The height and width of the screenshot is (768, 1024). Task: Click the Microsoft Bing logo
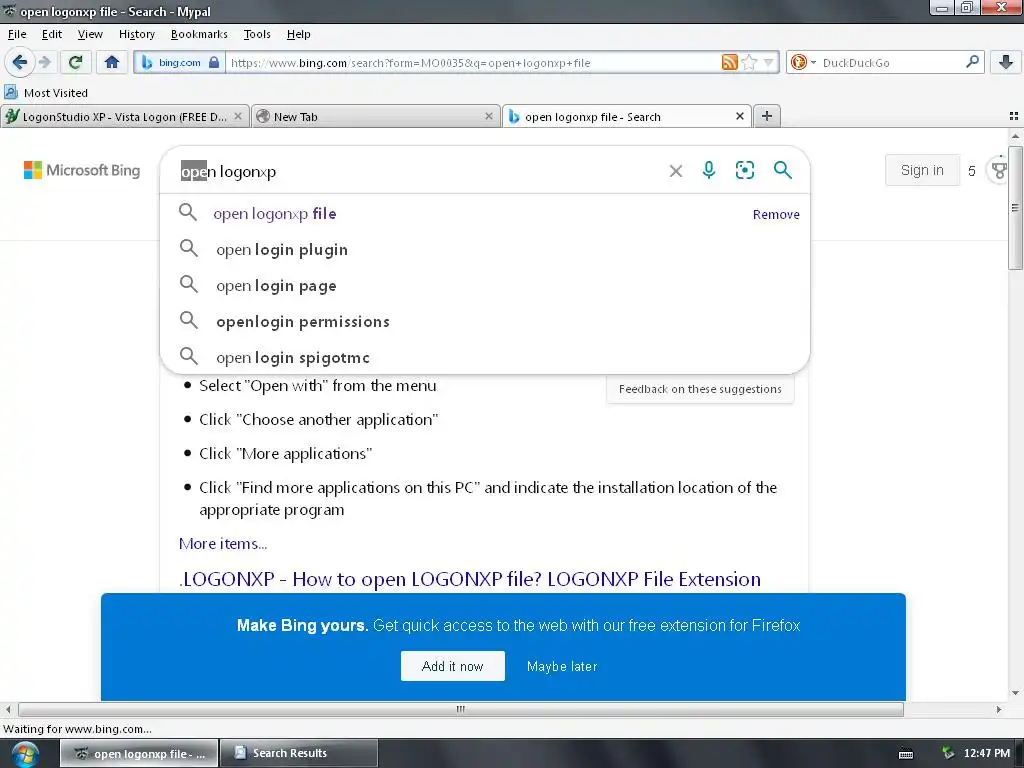(82, 170)
